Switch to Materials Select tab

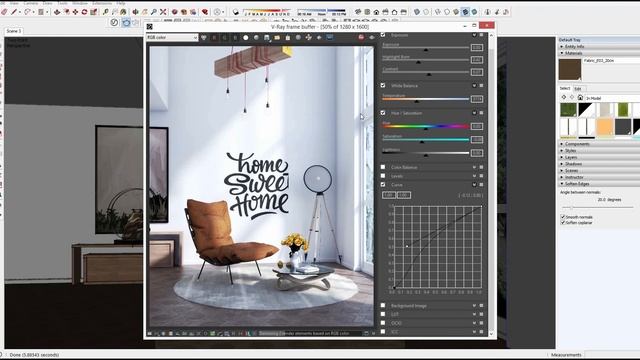(x=565, y=88)
